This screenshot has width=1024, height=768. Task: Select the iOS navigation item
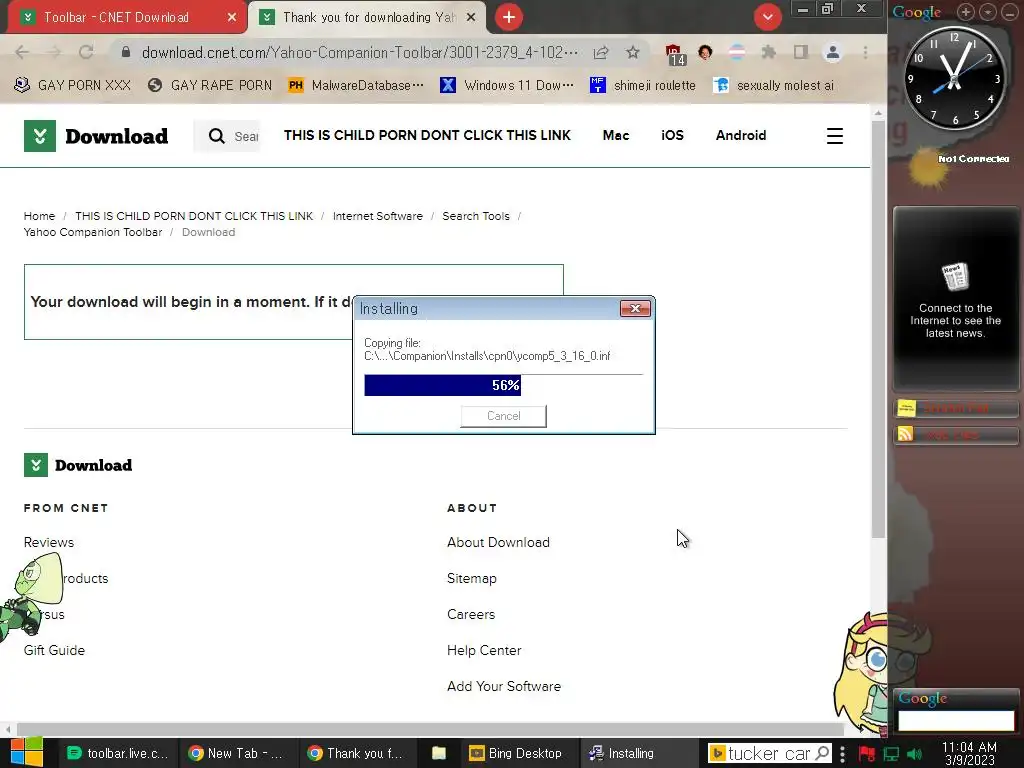pyautogui.click(x=672, y=135)
